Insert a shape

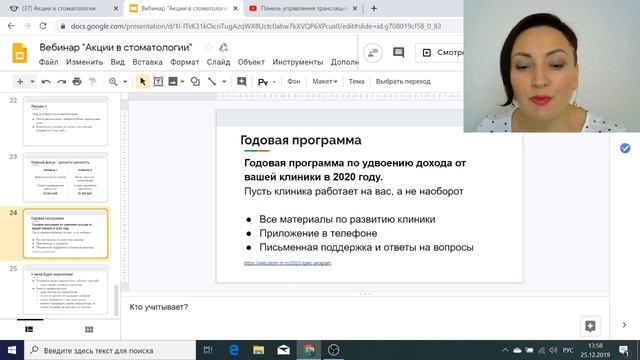[x=196, y=82]
